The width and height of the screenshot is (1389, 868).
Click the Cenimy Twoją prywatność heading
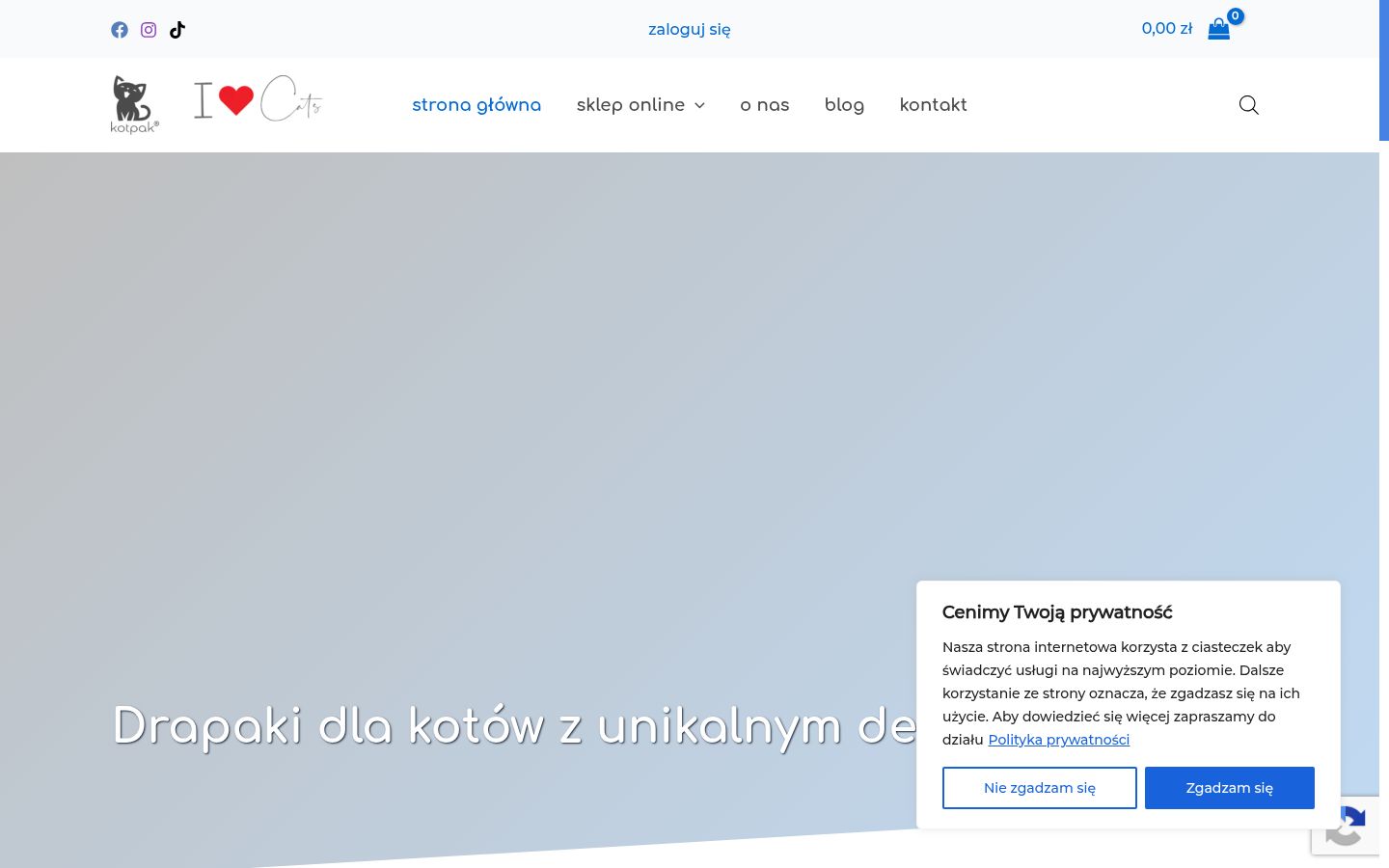click(1057, 612)
